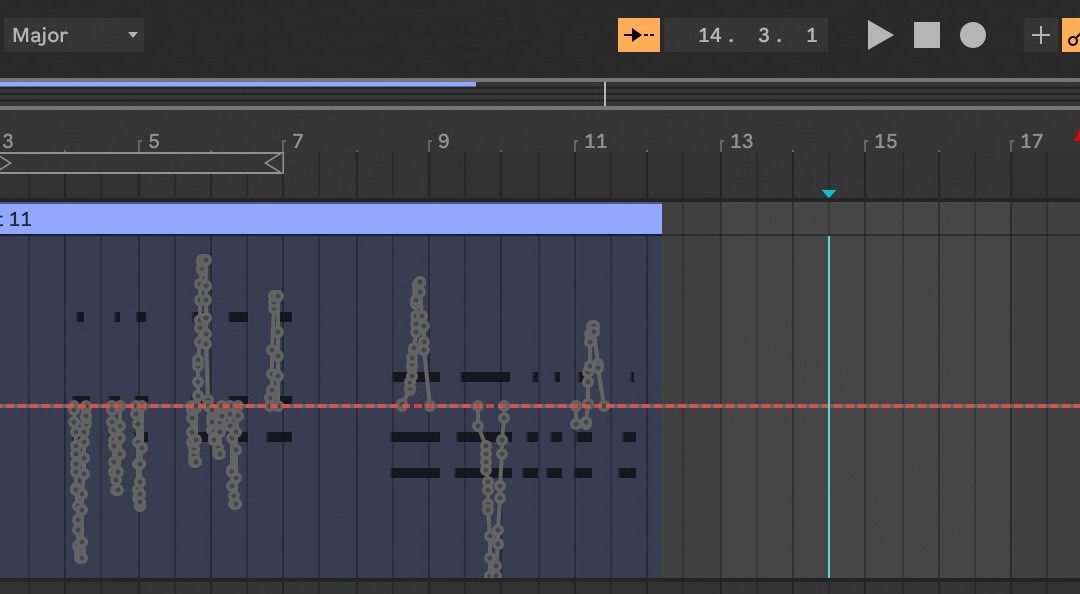Toggle the Automation Arm button
The width and height of the screenshot is (1080, 594).
point(1072,36)
